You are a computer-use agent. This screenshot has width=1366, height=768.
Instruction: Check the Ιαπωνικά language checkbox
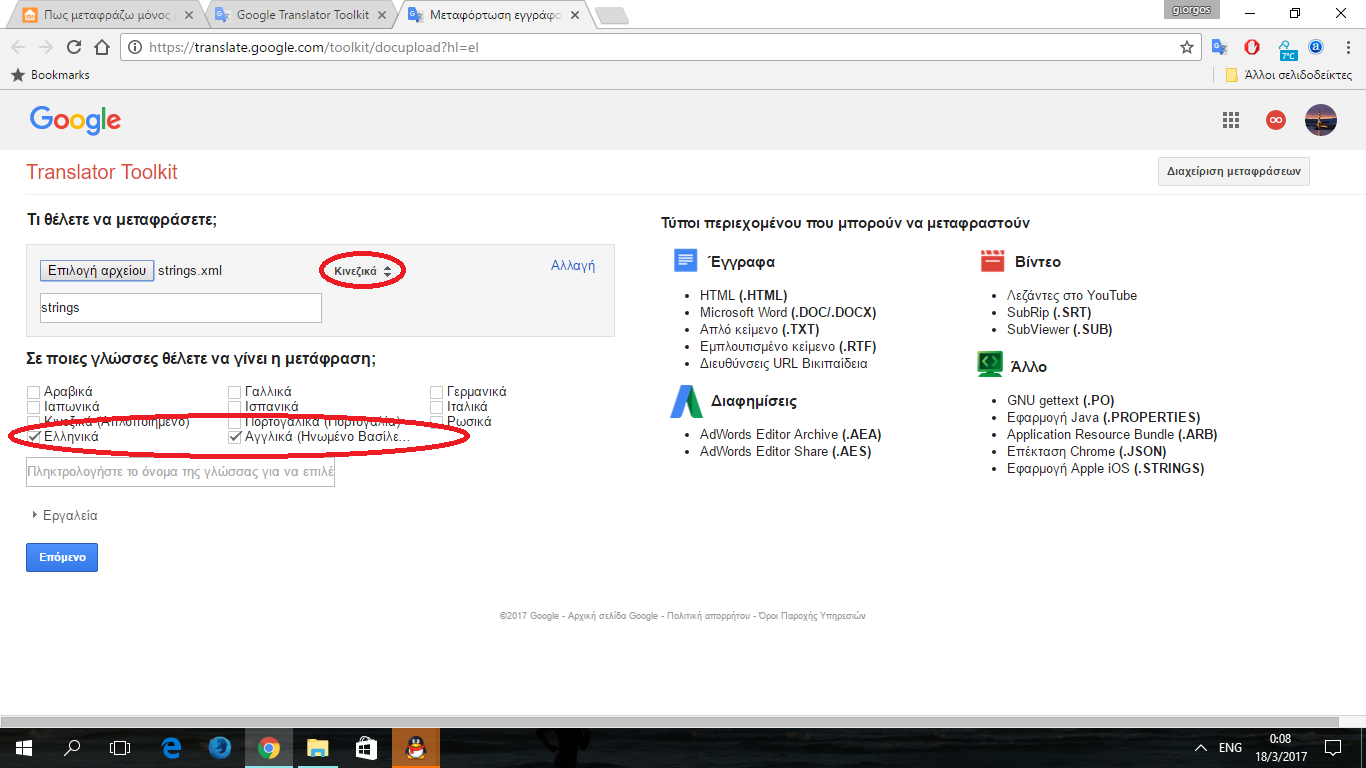click(x=34, y=407)
